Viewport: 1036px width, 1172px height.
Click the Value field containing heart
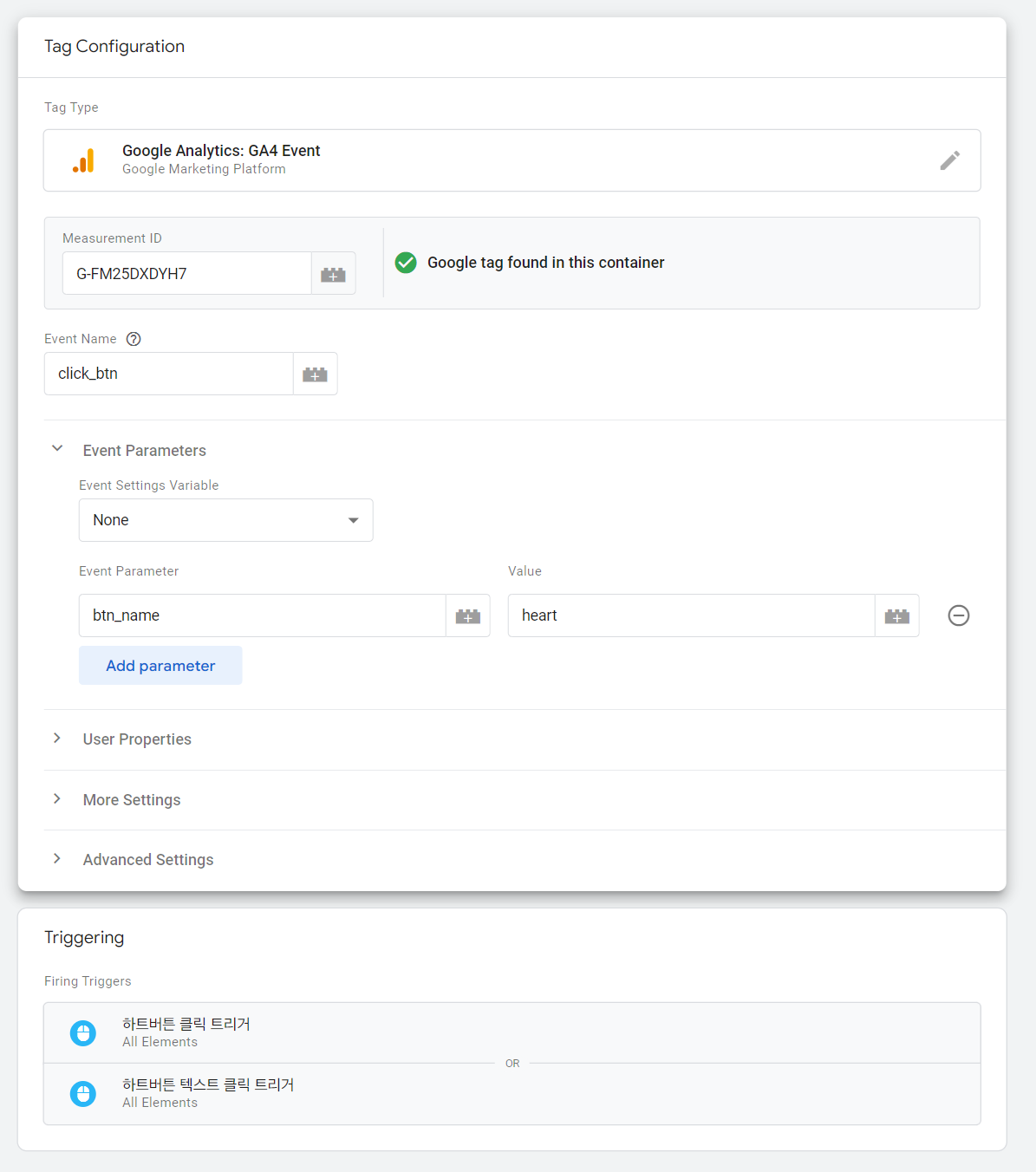[x=692, y=615]
